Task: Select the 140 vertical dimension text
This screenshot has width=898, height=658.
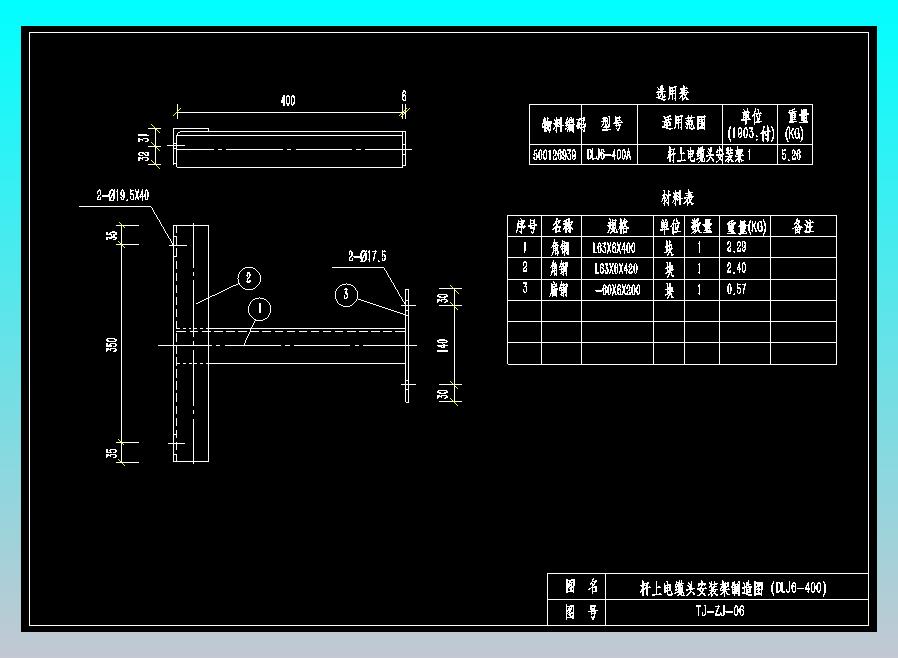Action: 443,345
